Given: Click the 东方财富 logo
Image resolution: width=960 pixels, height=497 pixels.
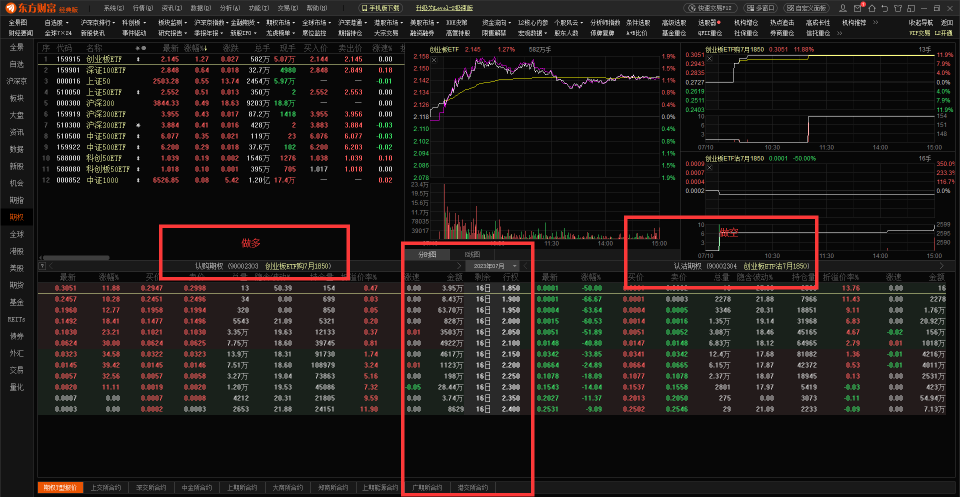Looking at the screenshot, I should click(x=42, y=8).
